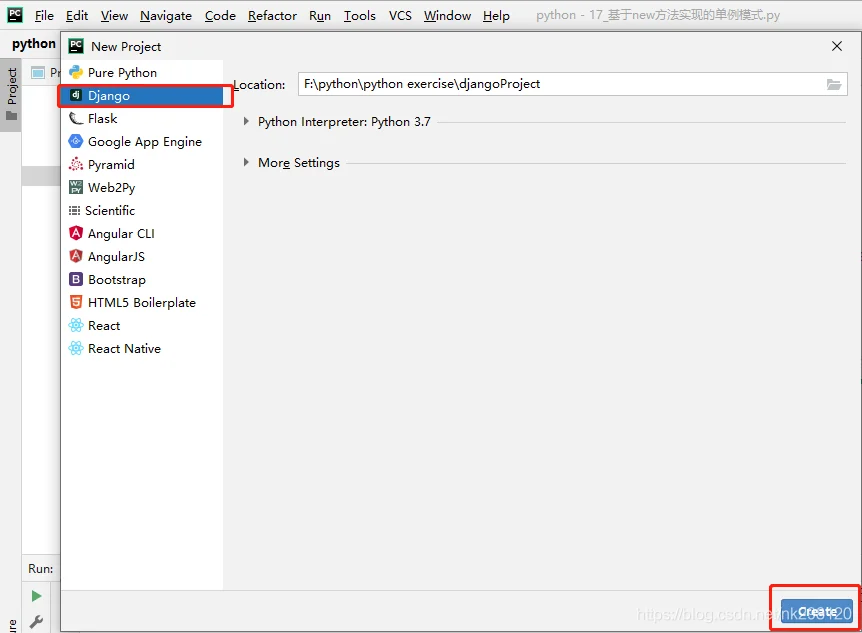Open the Run menu

coord(320,16)
